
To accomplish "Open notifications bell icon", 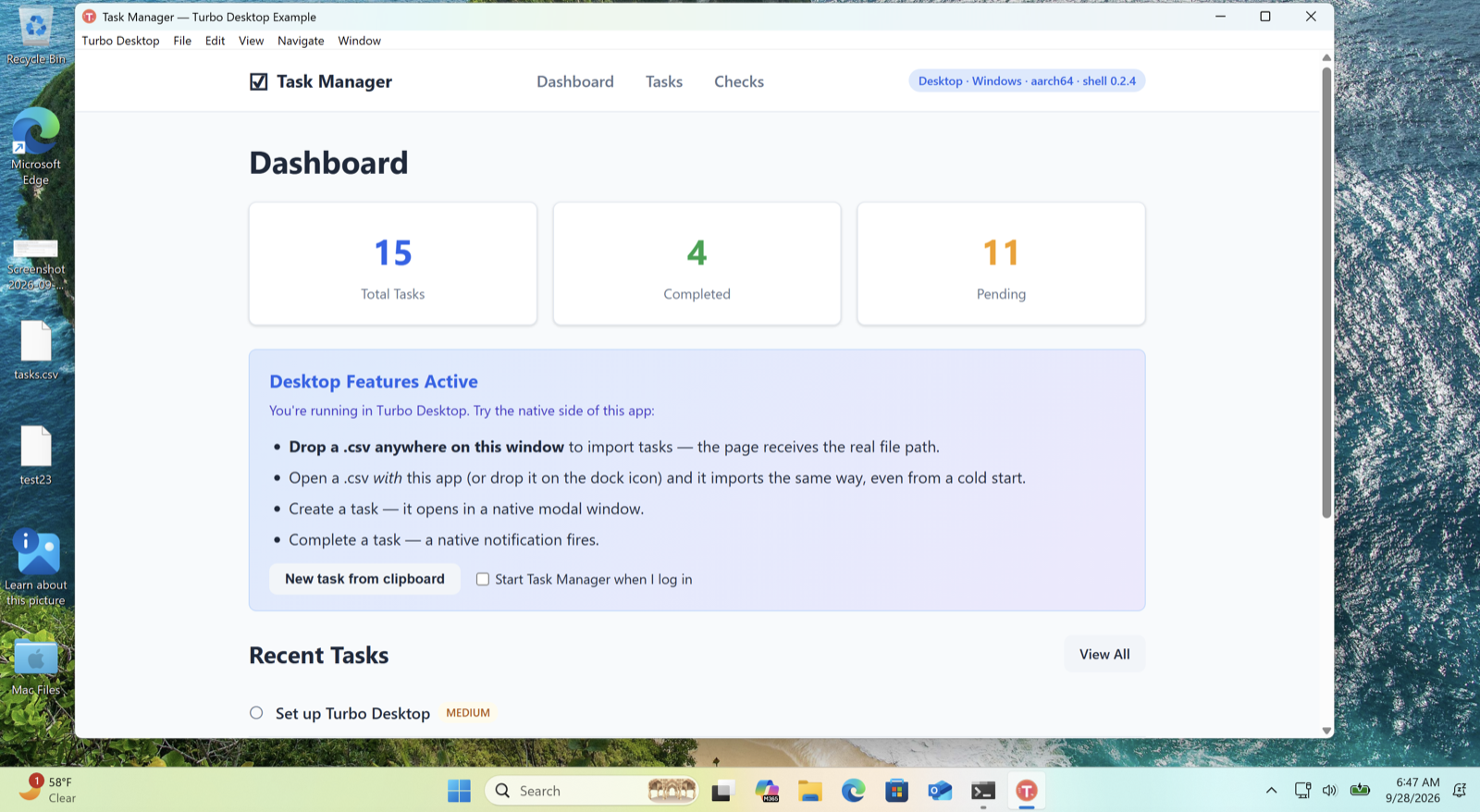I will coord(1460,790).
